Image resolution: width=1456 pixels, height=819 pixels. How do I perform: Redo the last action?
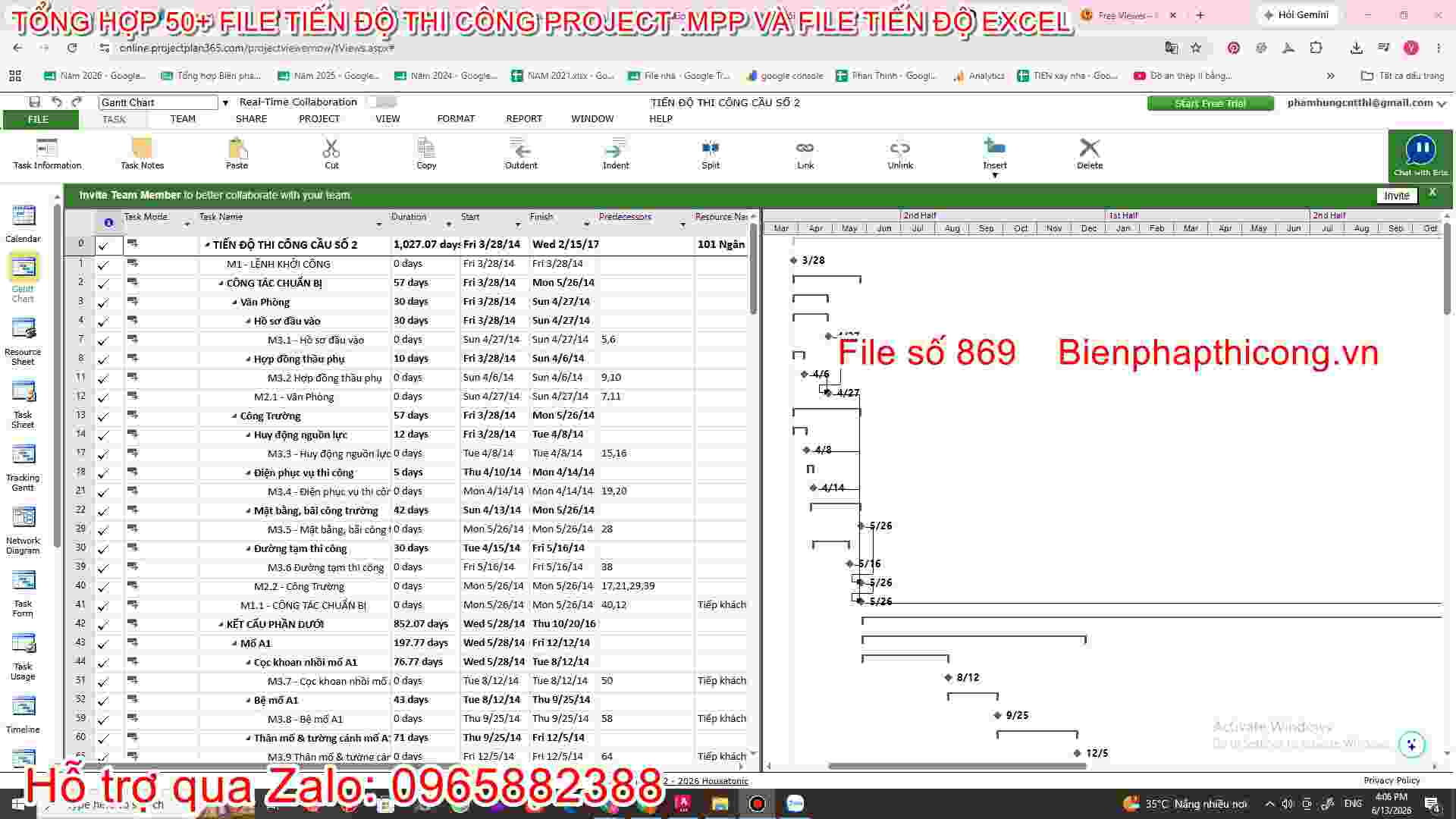77,102
